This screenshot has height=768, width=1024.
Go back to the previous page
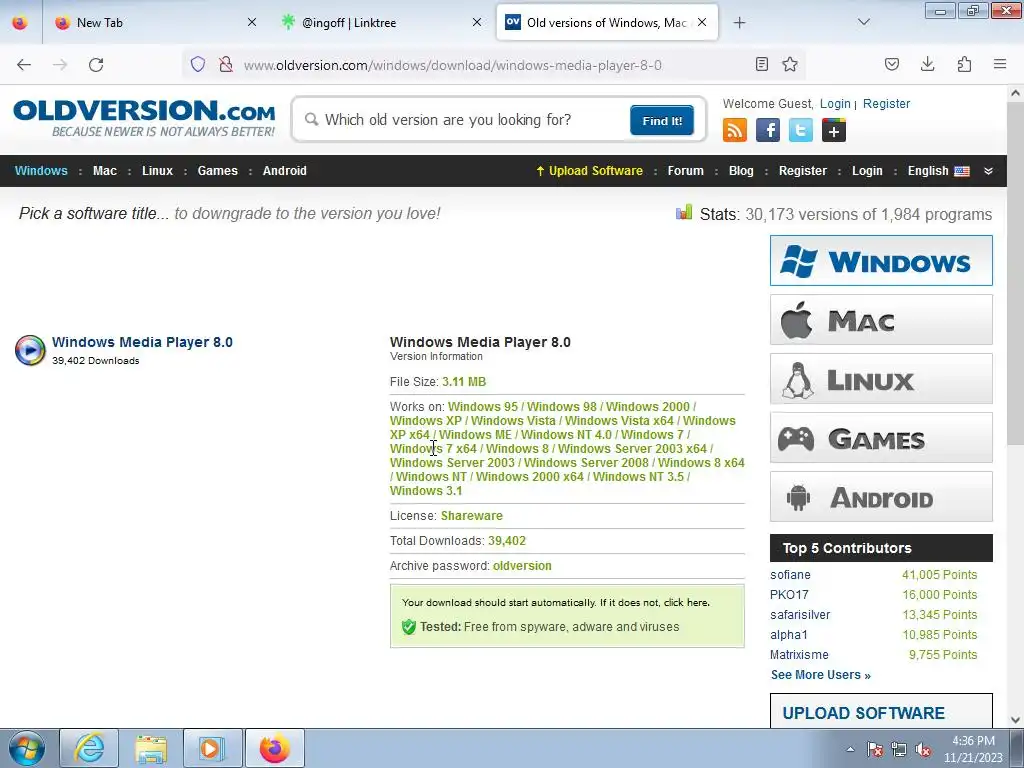pos(24,65)
